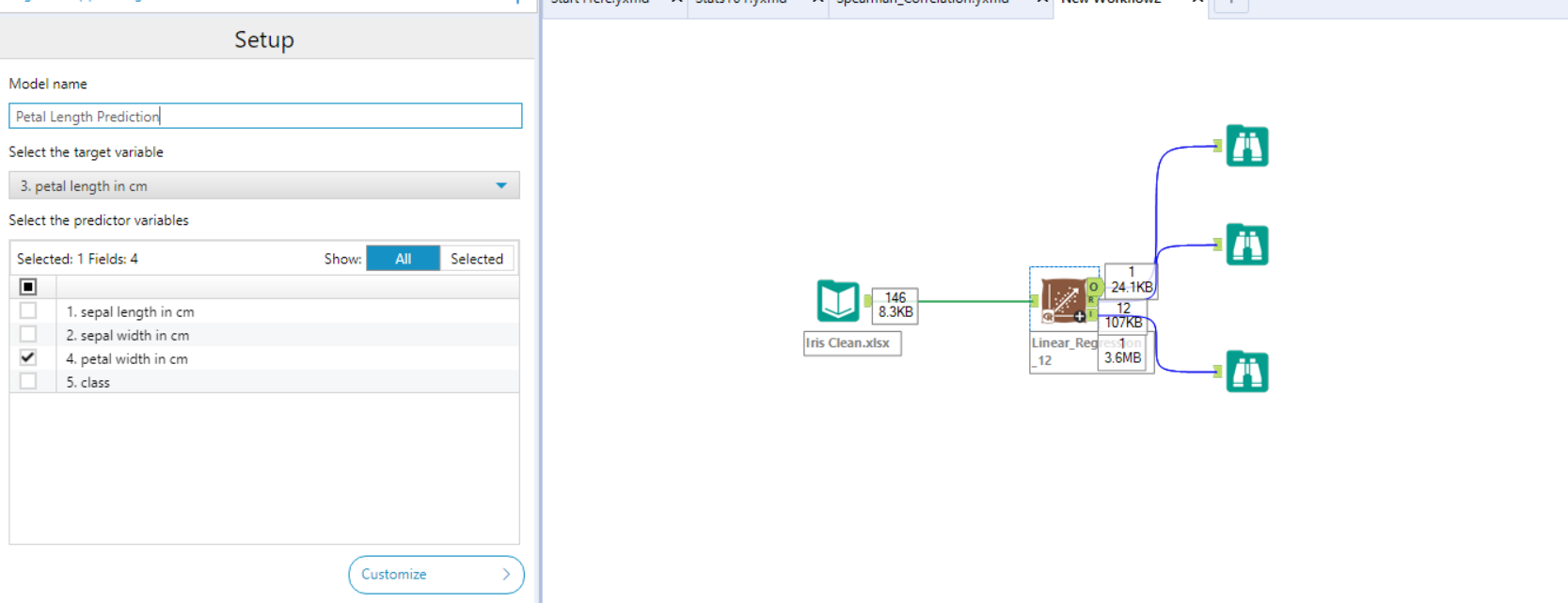Uncheck the petal width in cm checkbox
Image resolution: width=1568 pixels, height=603 pixels.
tap(28, 357)
